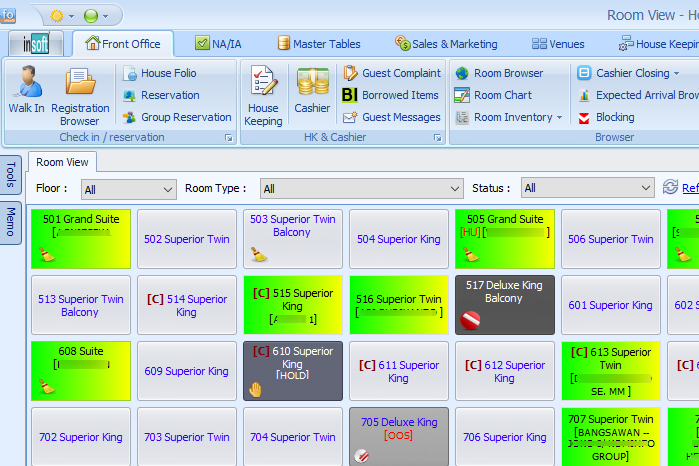Open the Registration Browser
Screen dimensions: 699x466
(80, 87)
